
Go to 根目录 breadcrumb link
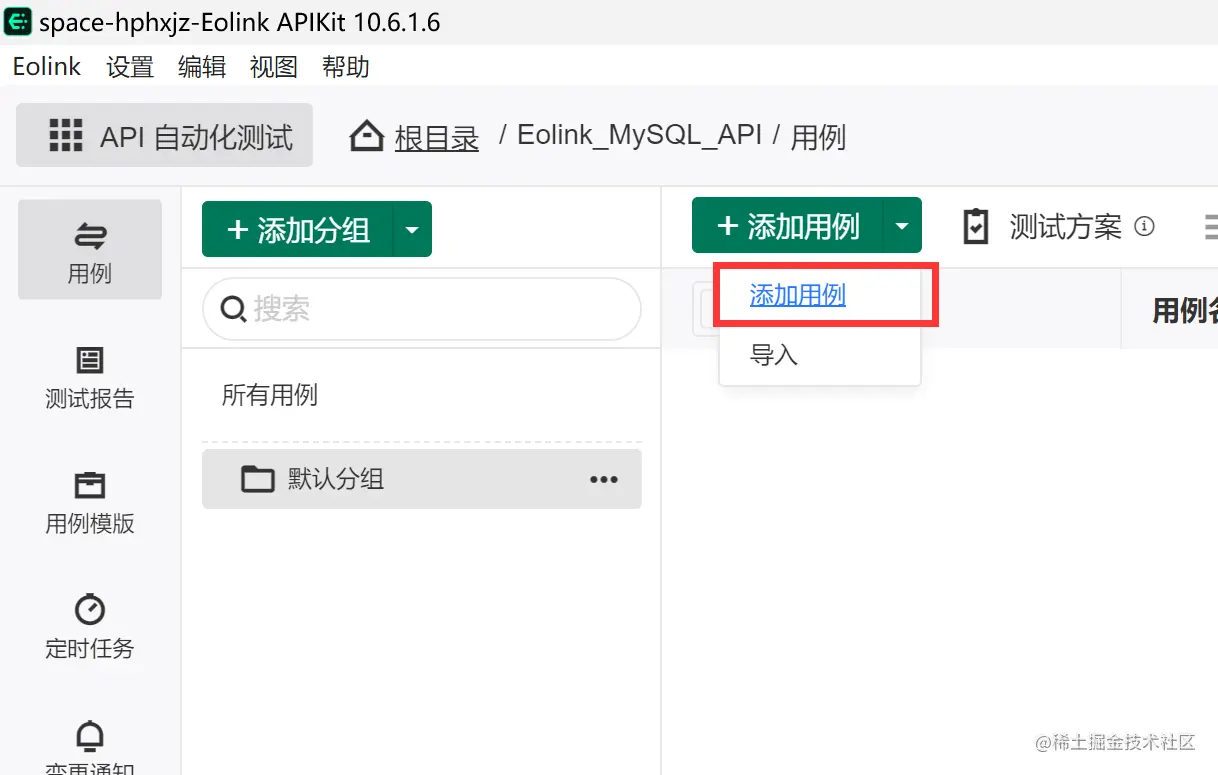pos(437,137)
